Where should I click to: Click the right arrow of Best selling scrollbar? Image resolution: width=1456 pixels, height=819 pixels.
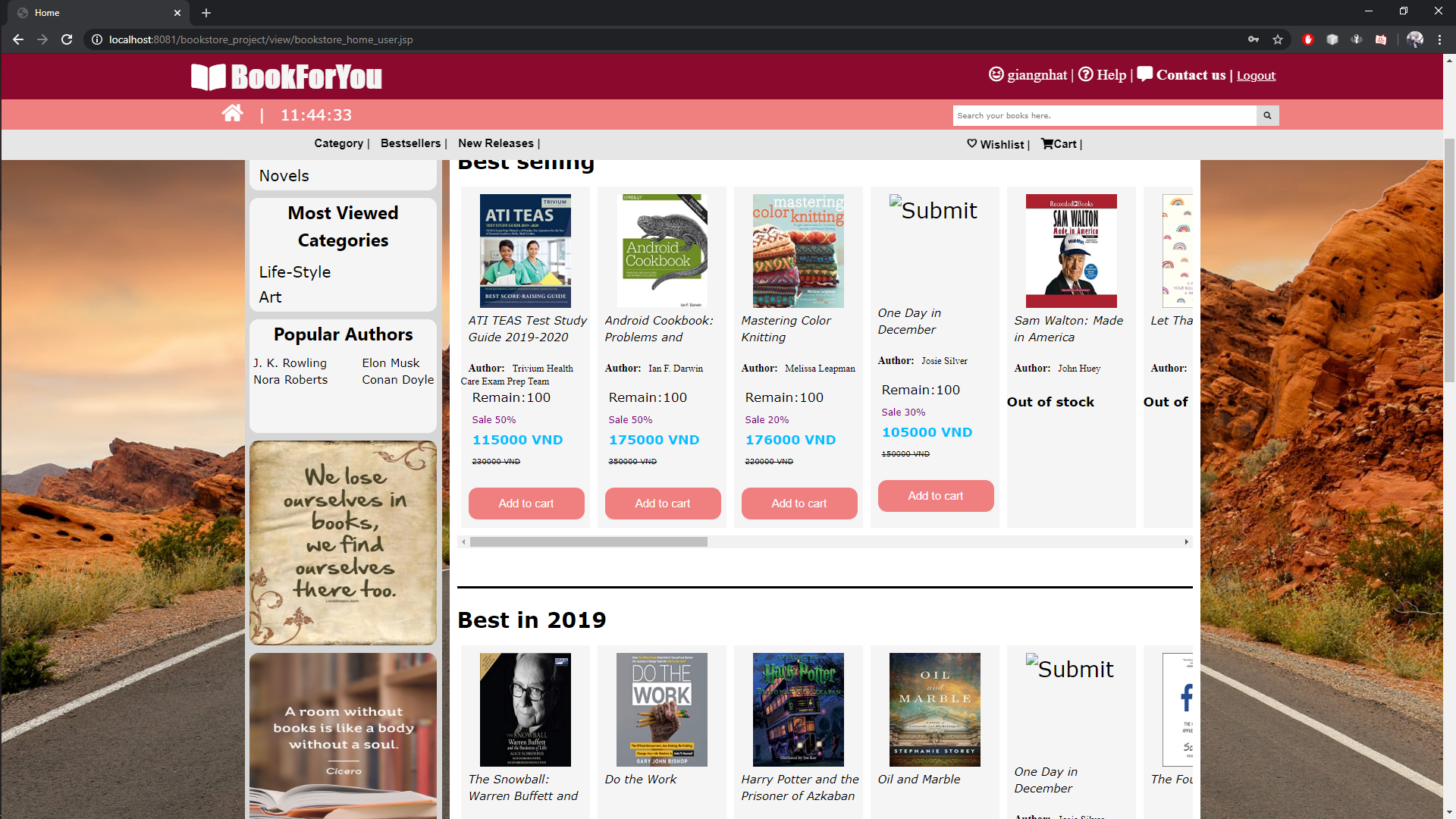click(x=1187, y=541)
